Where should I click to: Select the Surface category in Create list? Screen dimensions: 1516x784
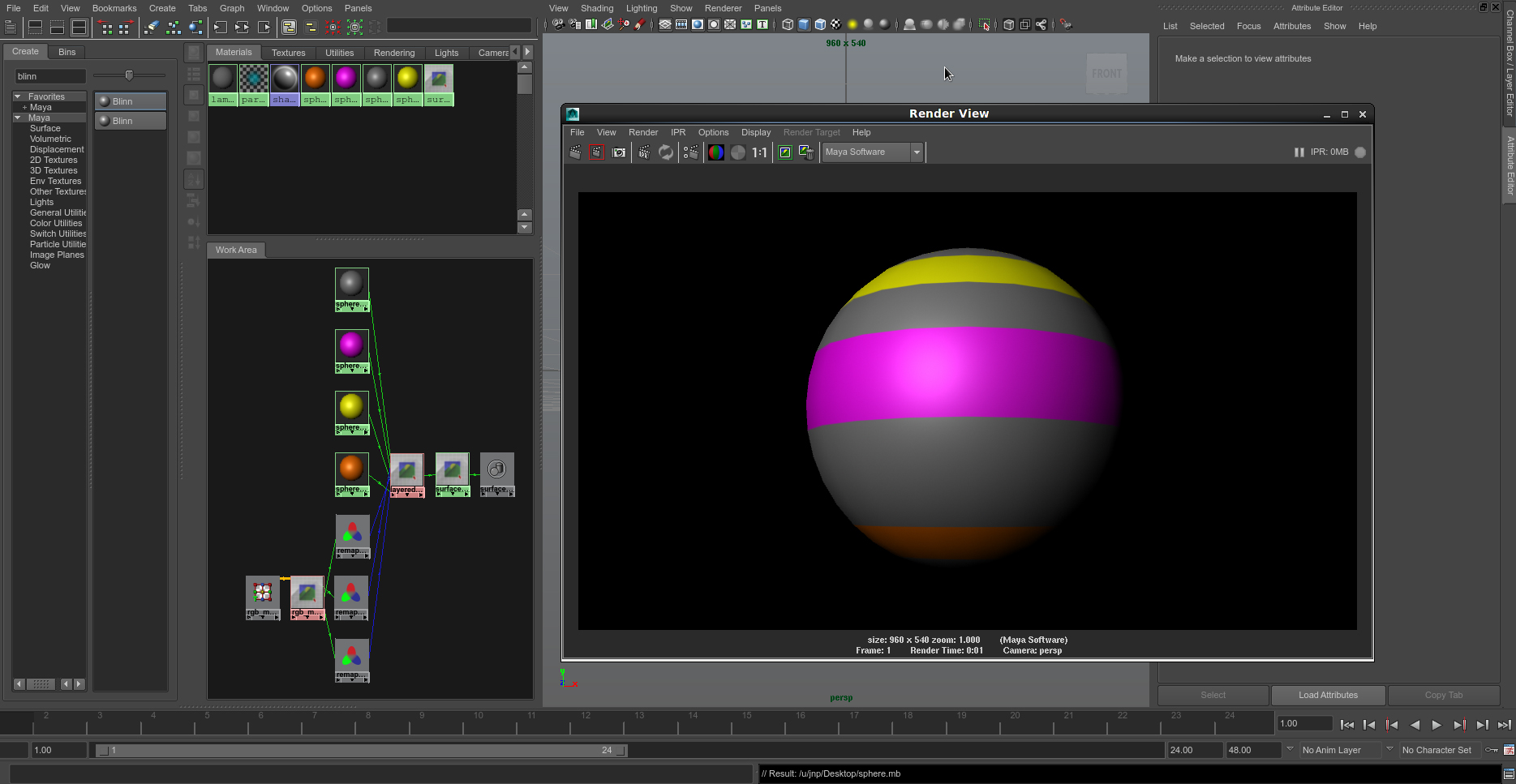coord(45,128)
